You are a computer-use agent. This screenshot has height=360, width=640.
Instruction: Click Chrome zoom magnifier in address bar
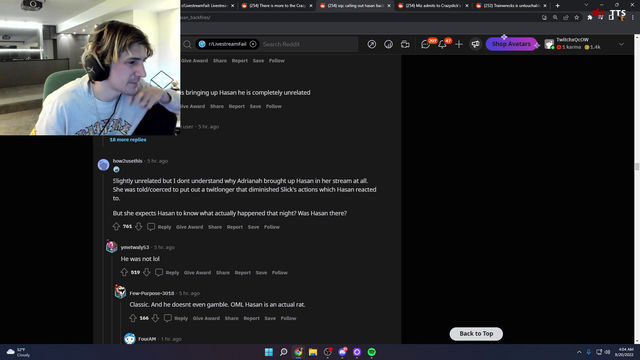point(555,18)
